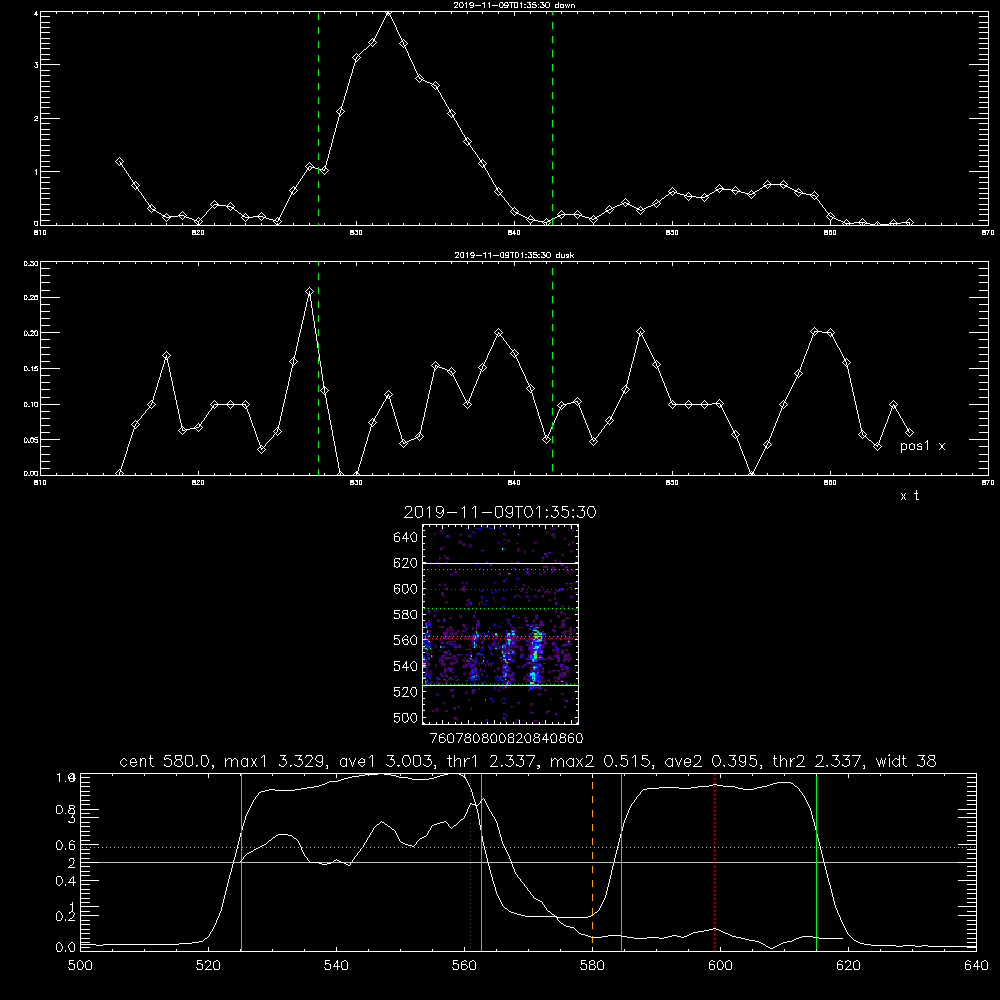The image size is (1000, 1000).
Task: Click the green vertical line near 525 in bottom plot
Action: click(242, 861)
